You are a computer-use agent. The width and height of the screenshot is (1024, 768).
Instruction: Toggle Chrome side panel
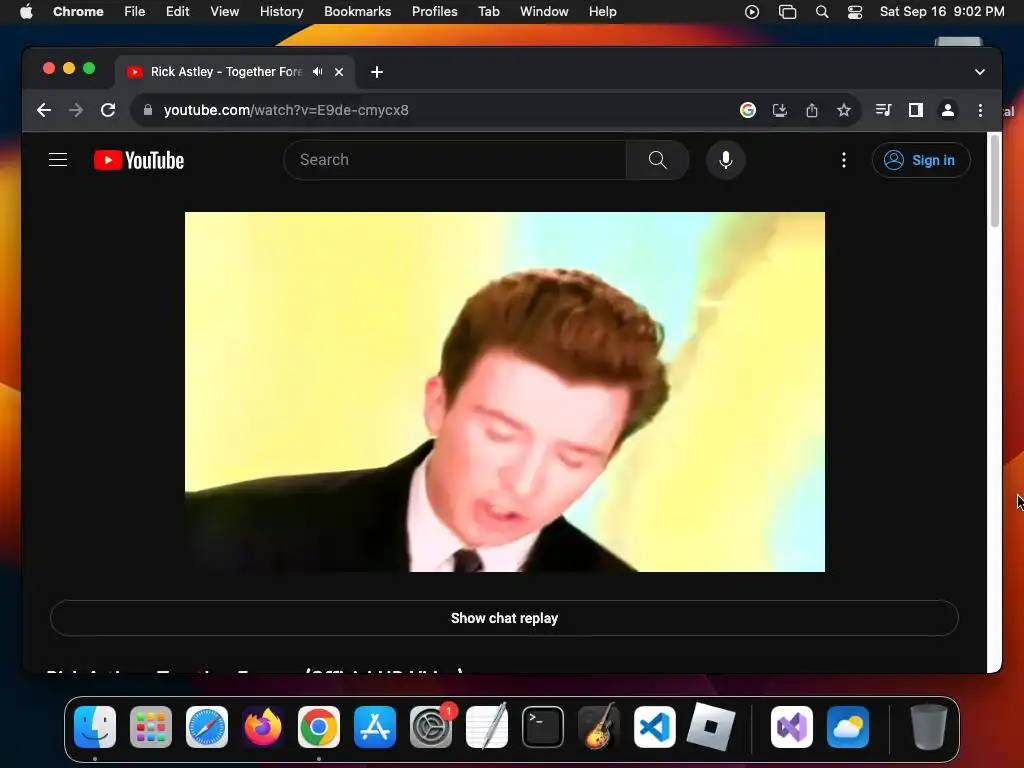coord(916,110)
